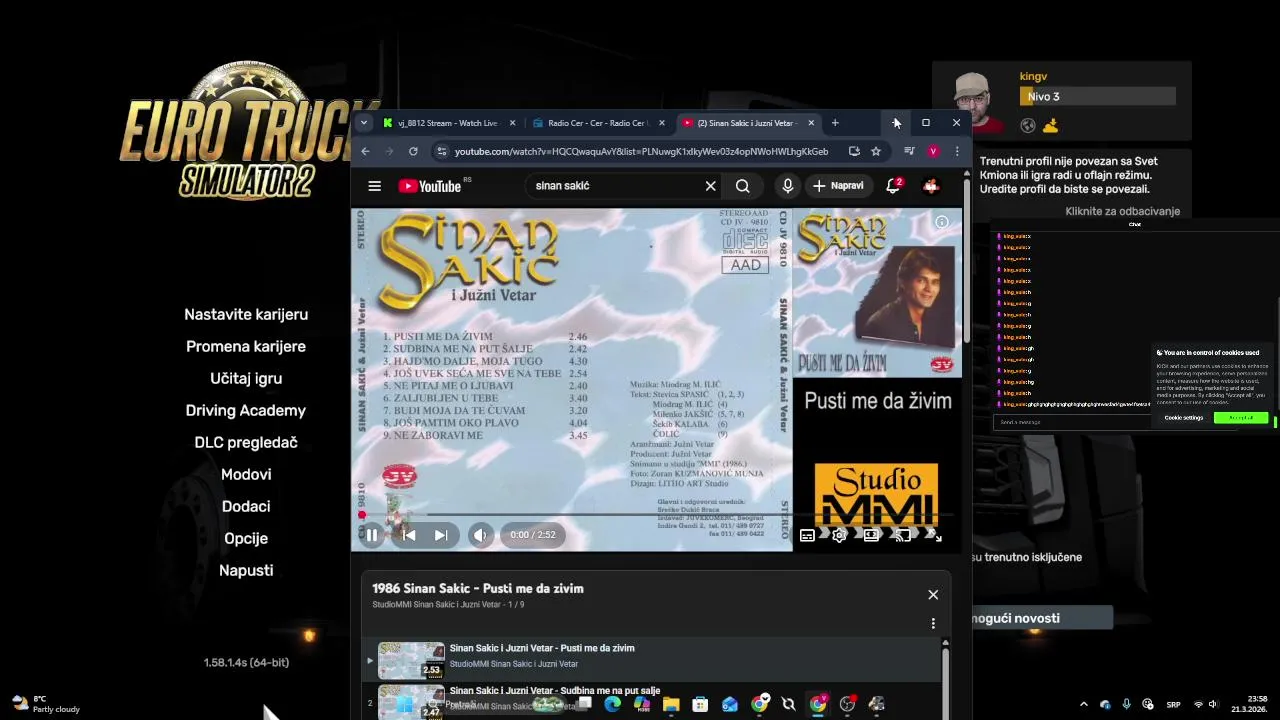1280x720 pixels.
Task: Select Nastavite karijeru in game menu
Action: [x=246, y=314]
